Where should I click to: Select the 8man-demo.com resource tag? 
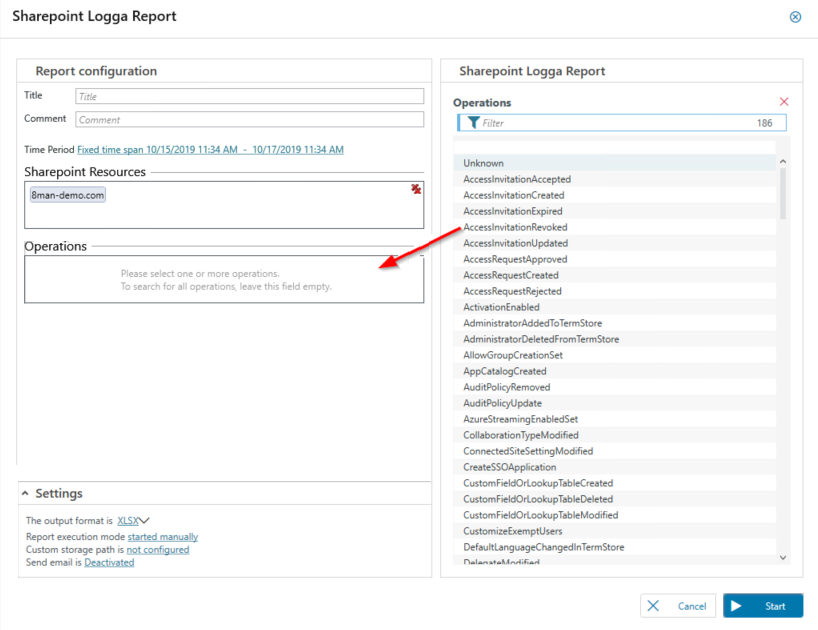click(68, 195)
